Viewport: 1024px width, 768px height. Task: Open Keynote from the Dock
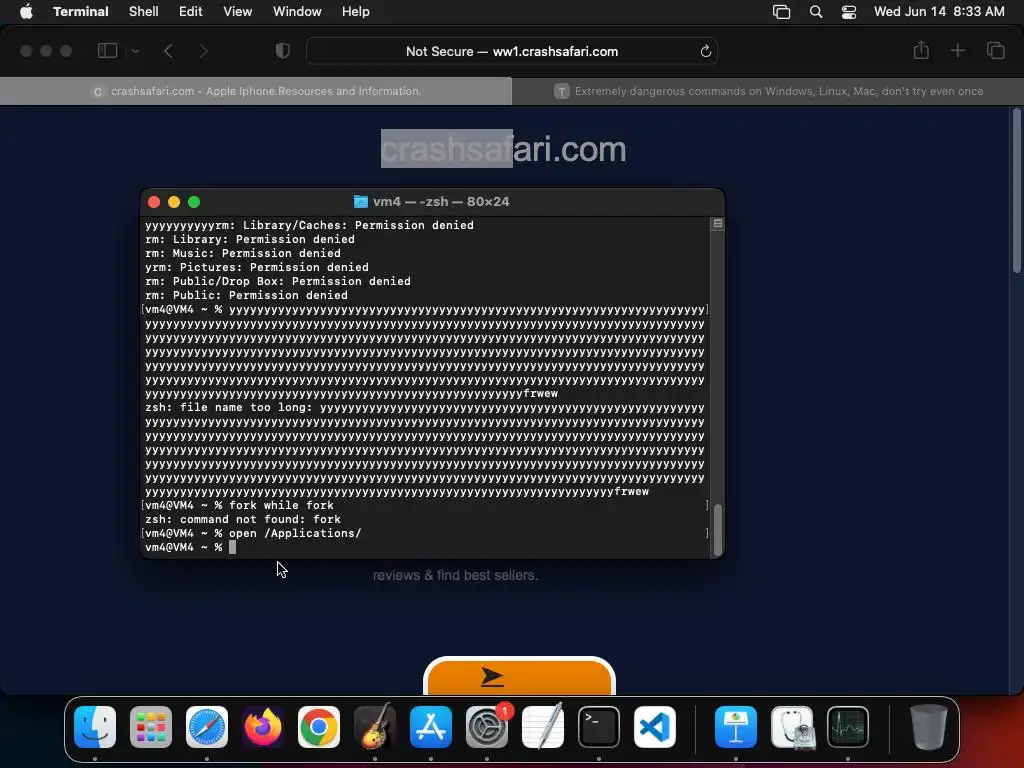click(736, 727)
